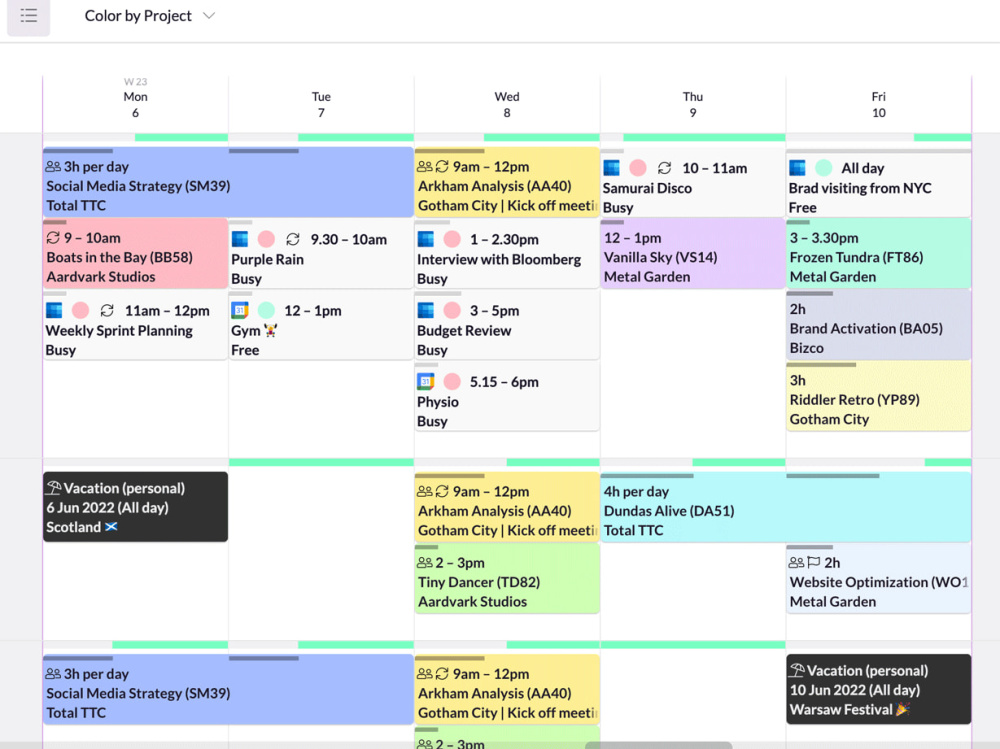Click the pink busy dot on Purple Rain

[267, 239]
